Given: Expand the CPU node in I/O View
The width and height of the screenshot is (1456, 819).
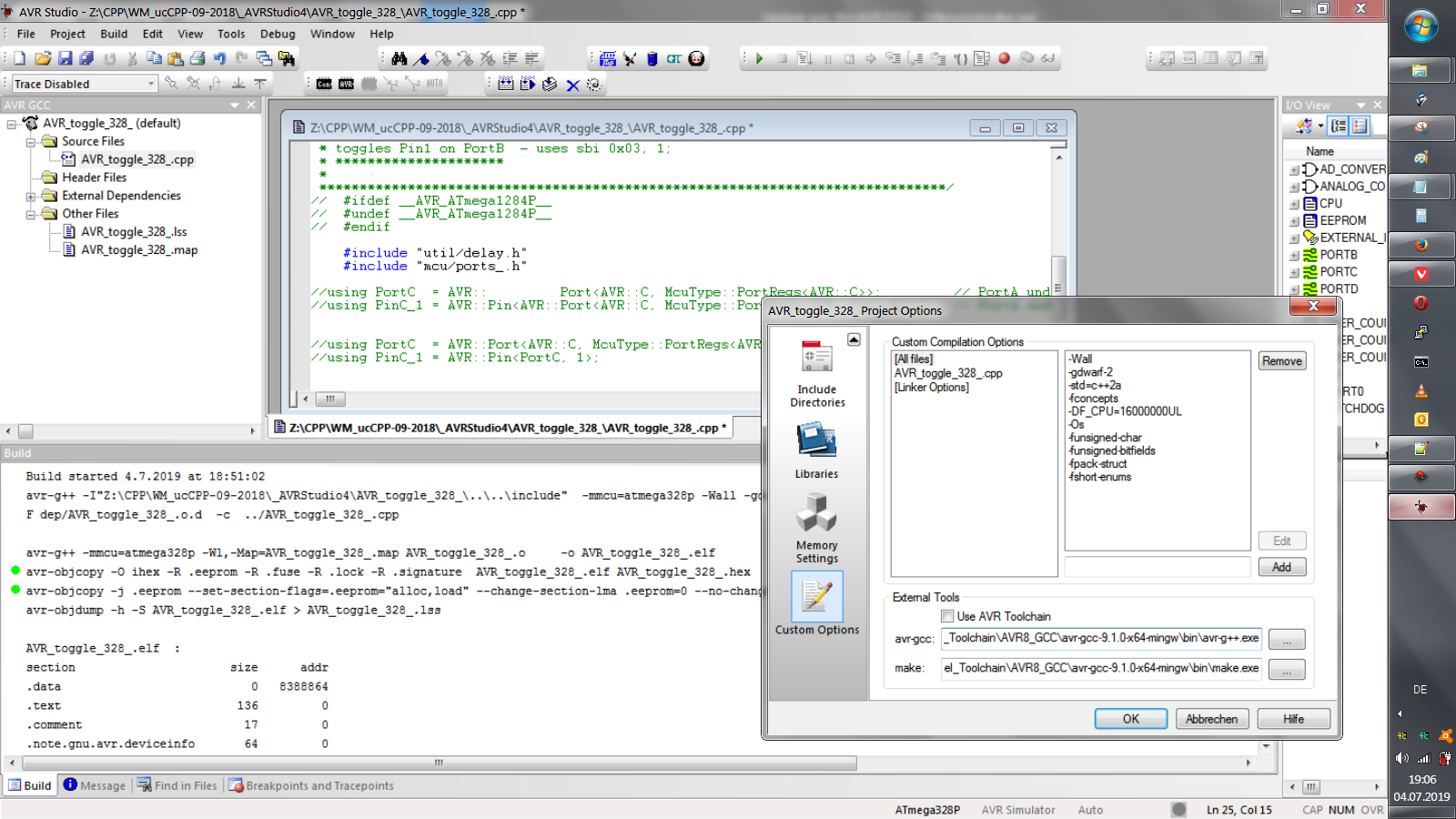Looking at the screenshot, I should pos(1294,204).
